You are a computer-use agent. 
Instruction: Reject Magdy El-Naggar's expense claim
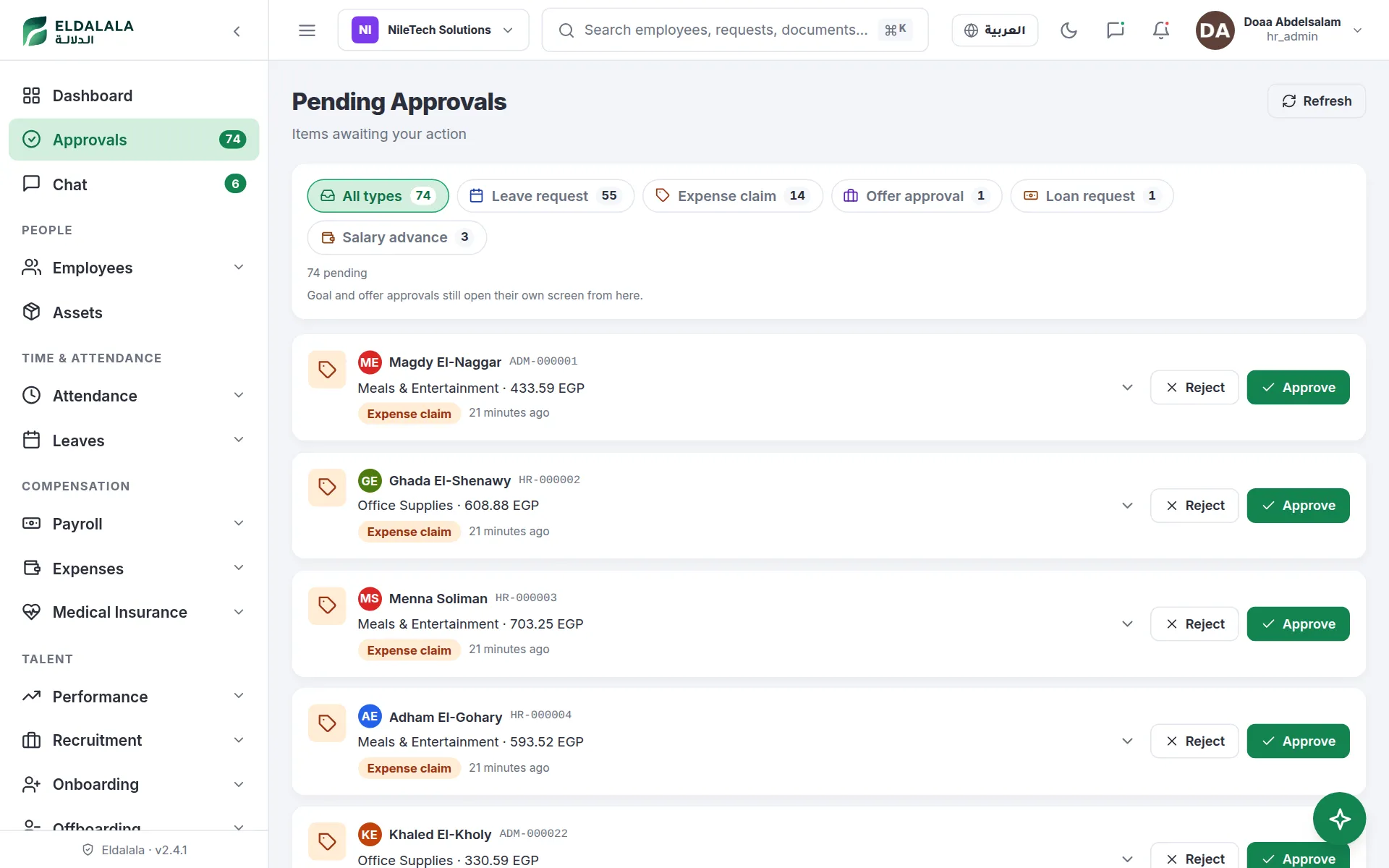tap(1194, 388)
